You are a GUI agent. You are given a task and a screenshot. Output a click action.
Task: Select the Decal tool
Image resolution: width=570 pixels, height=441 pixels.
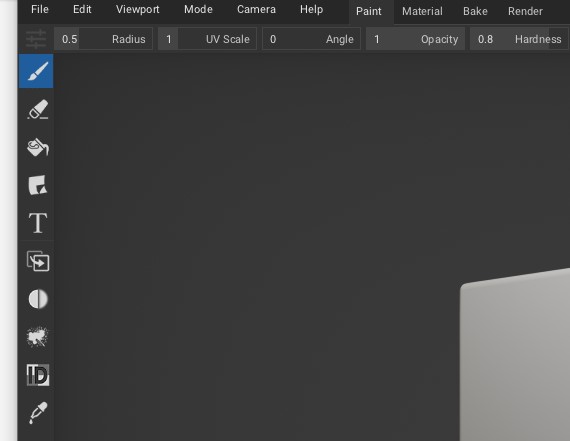38,185
